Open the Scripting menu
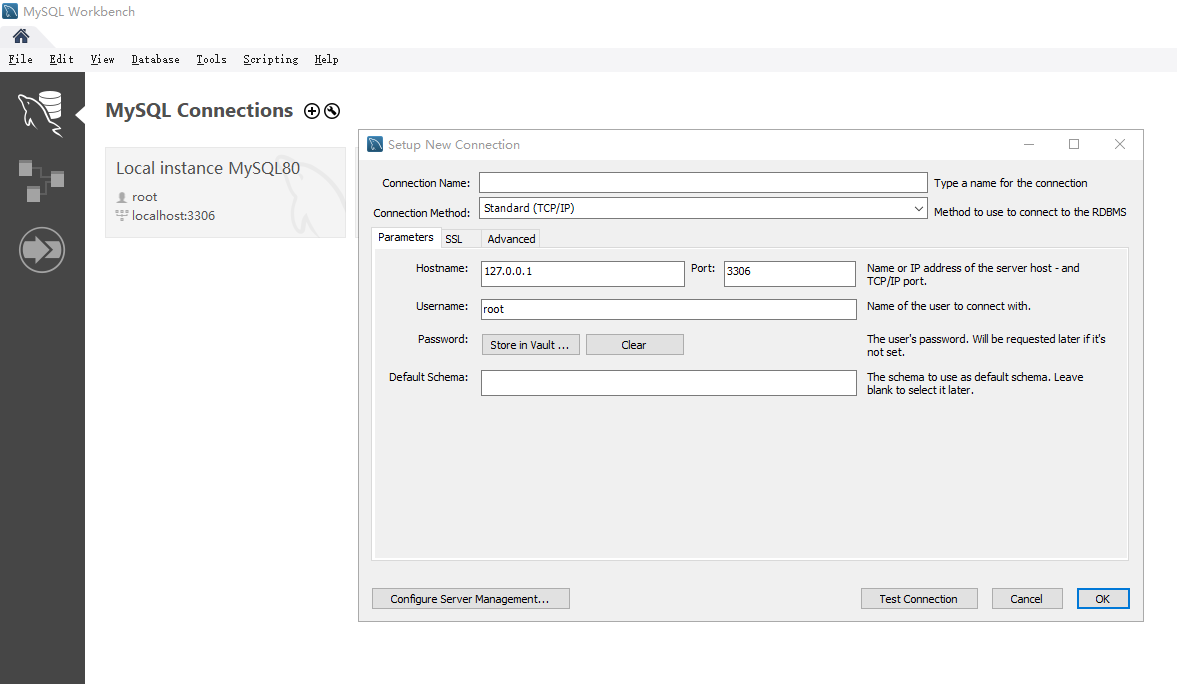 [270, 59]
